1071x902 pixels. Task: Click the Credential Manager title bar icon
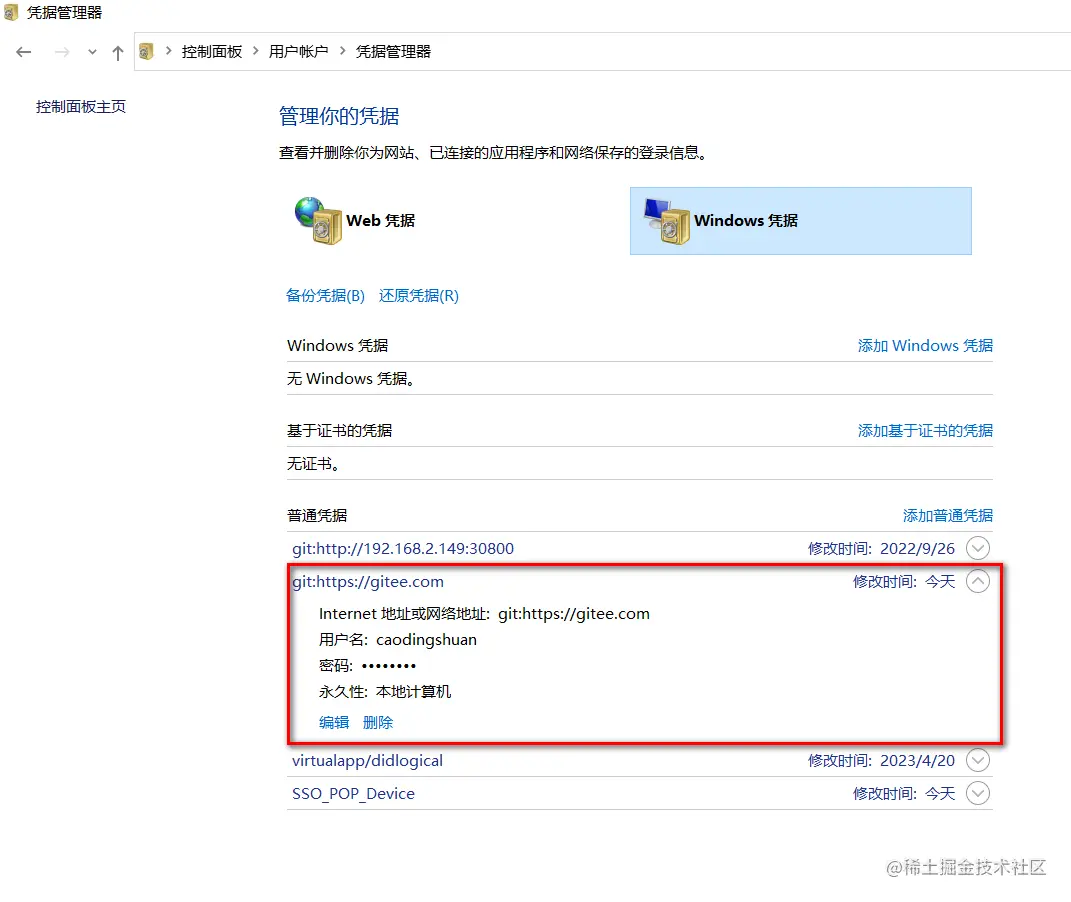point(11,12)
